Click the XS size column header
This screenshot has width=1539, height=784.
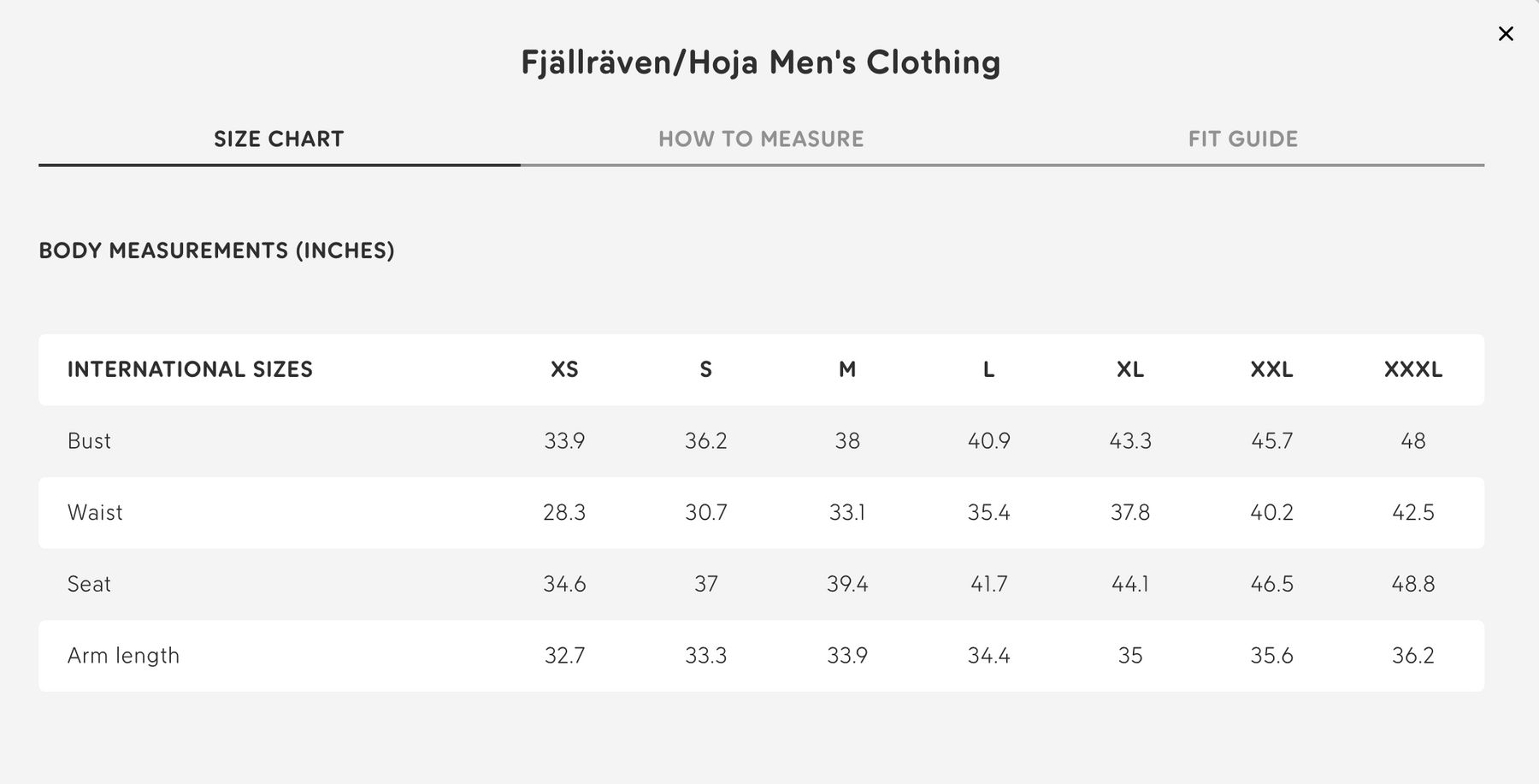(x=564, y=369)
